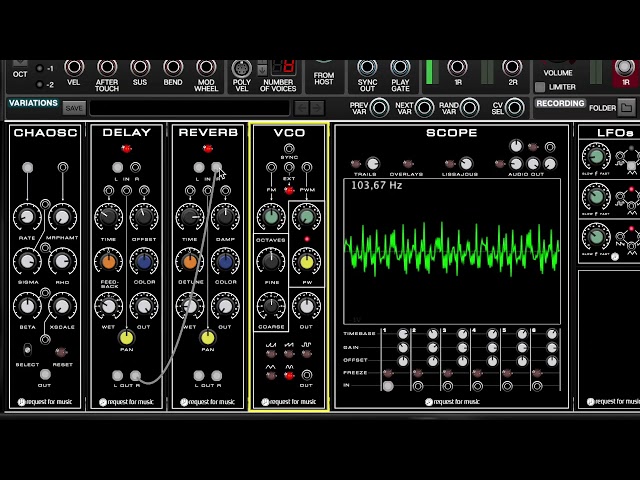Screen dimensions: 640x480
Task: Click the NEXT VAR input jack
Action: click(424, 108)
